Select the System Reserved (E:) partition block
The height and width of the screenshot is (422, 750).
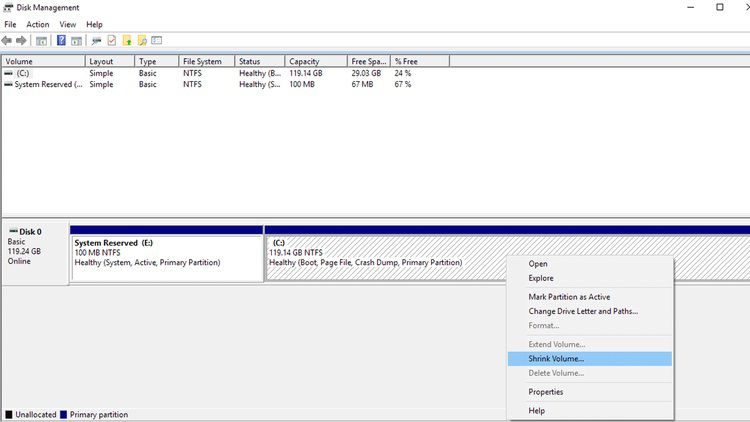coord(166,258)
